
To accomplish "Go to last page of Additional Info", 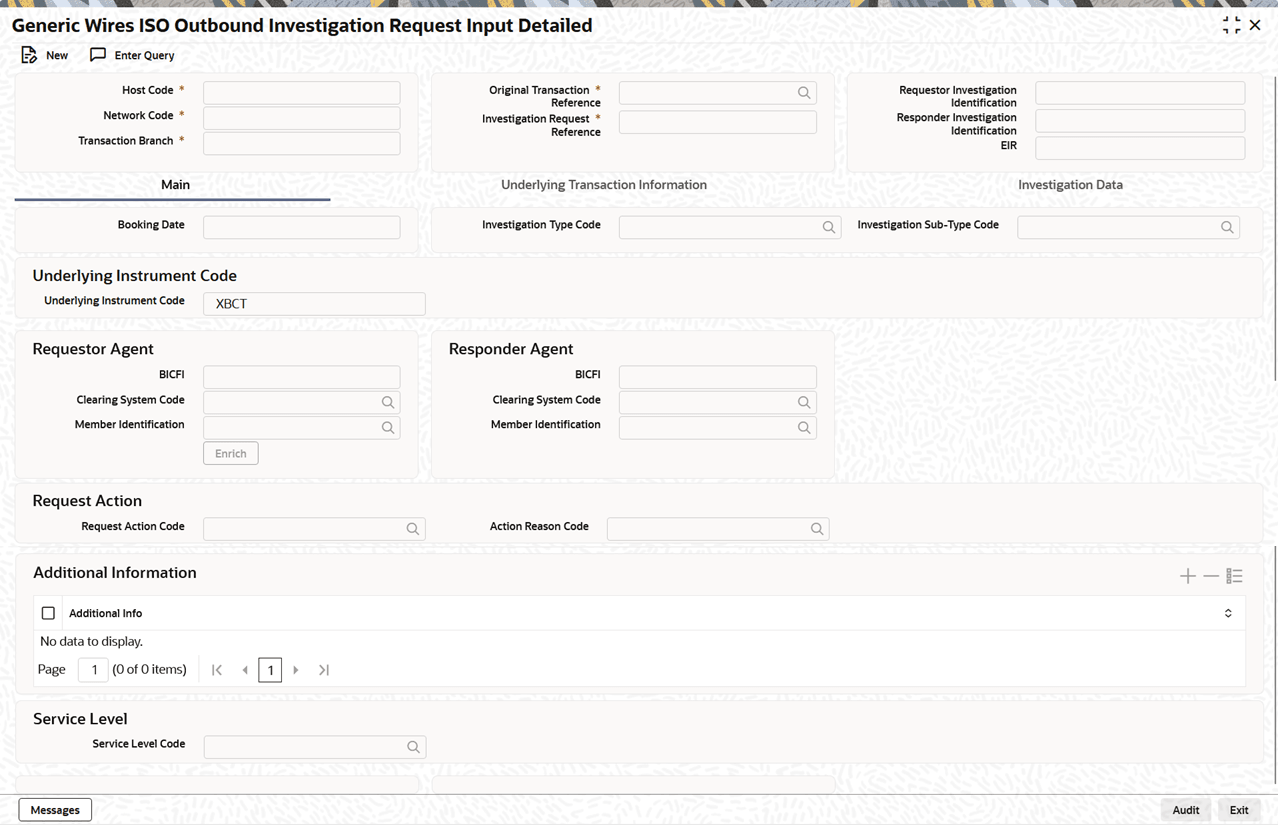I will click(324, 670).
